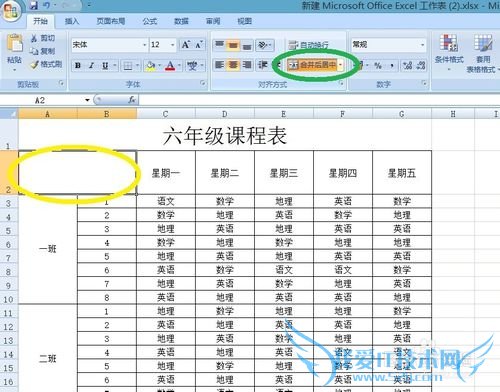Select the 六年级课程表 title cell

click(x=225, y=135)
